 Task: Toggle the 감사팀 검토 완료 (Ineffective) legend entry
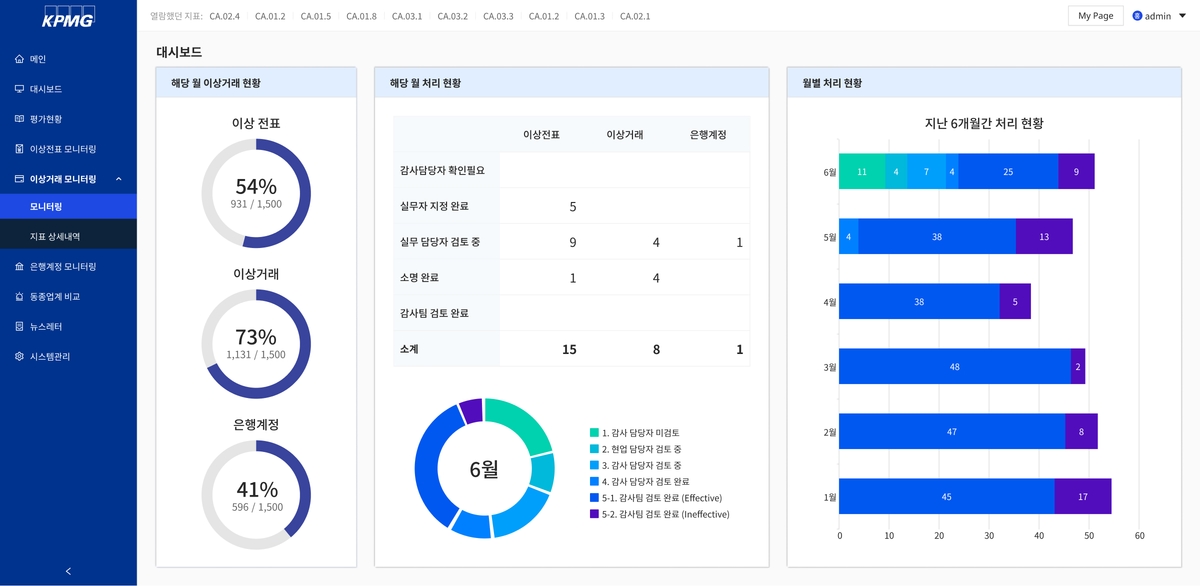[x=665, y=514]
